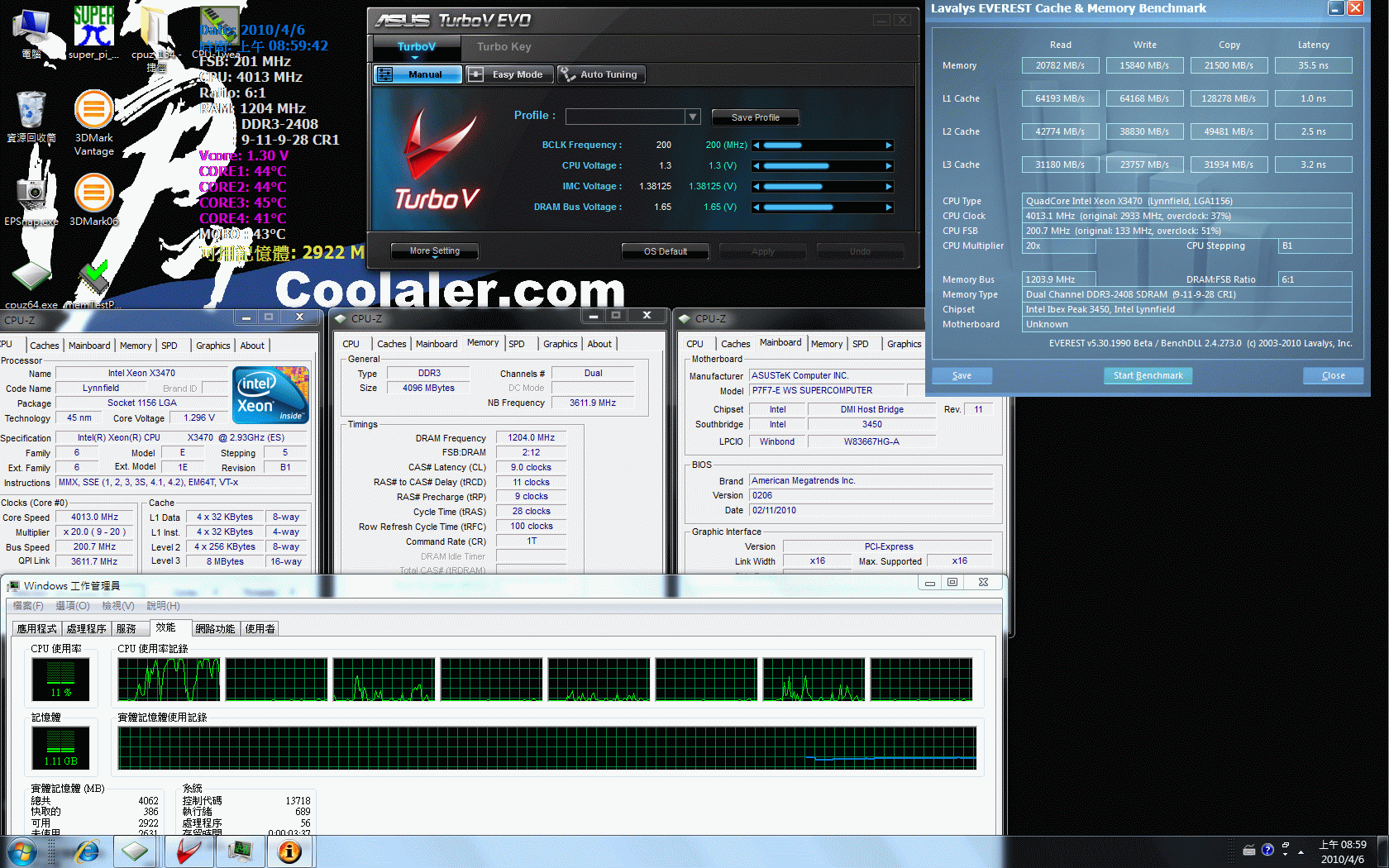This screenshot has width=1389, height=868.
Task: Click the blue help tray icon
Action: [x=1267, y=850]
